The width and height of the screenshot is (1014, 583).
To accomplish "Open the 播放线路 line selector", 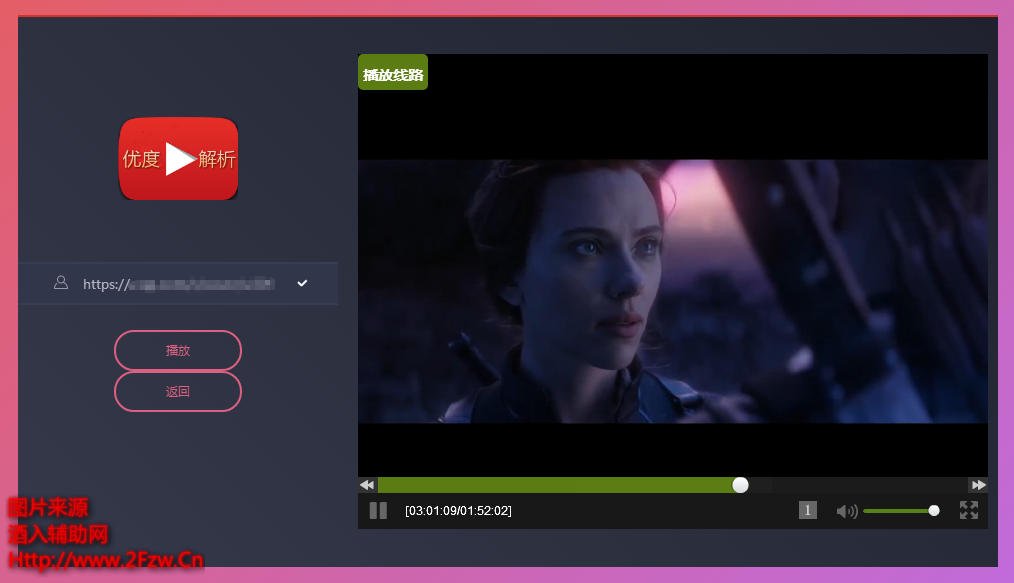I will (x=393, y=72).
